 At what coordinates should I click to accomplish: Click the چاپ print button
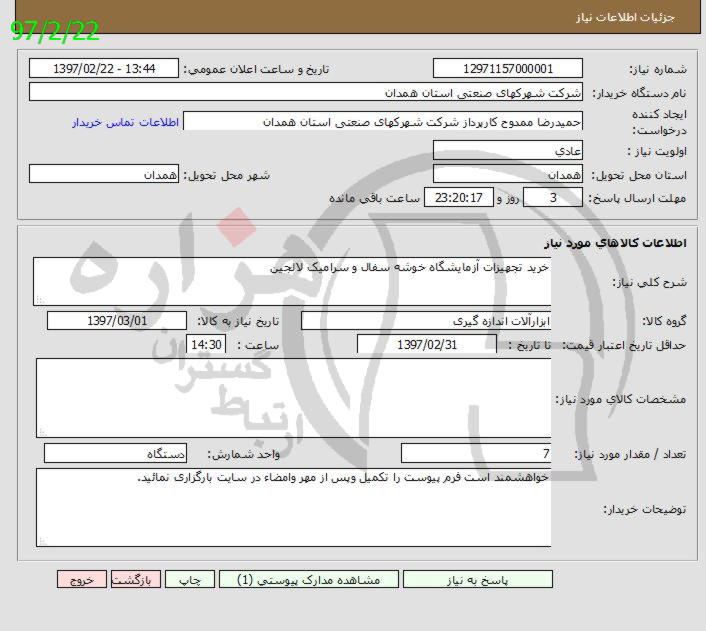click(x=190, y=579)
